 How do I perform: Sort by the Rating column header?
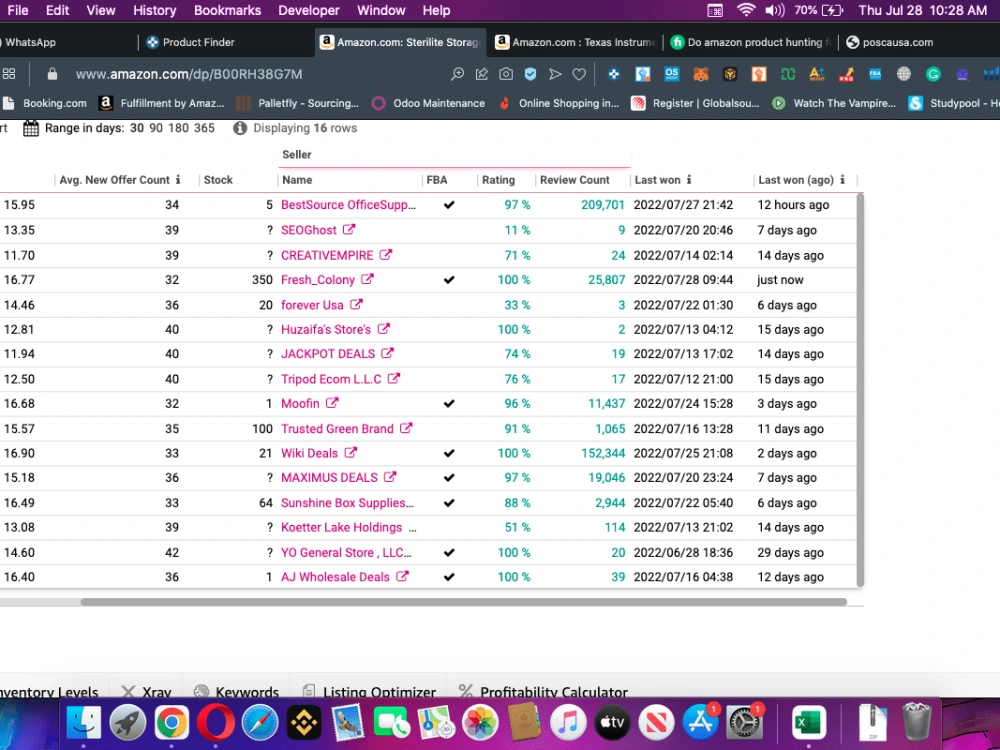(498, 180)
